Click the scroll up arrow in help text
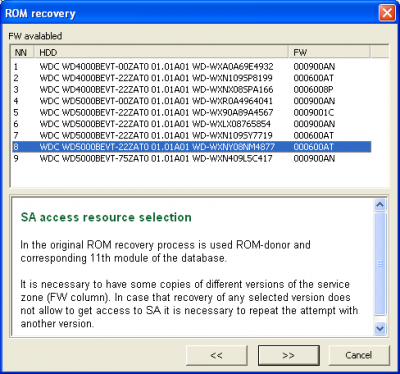This screenshot has height=374, width=400. (380, 205)
